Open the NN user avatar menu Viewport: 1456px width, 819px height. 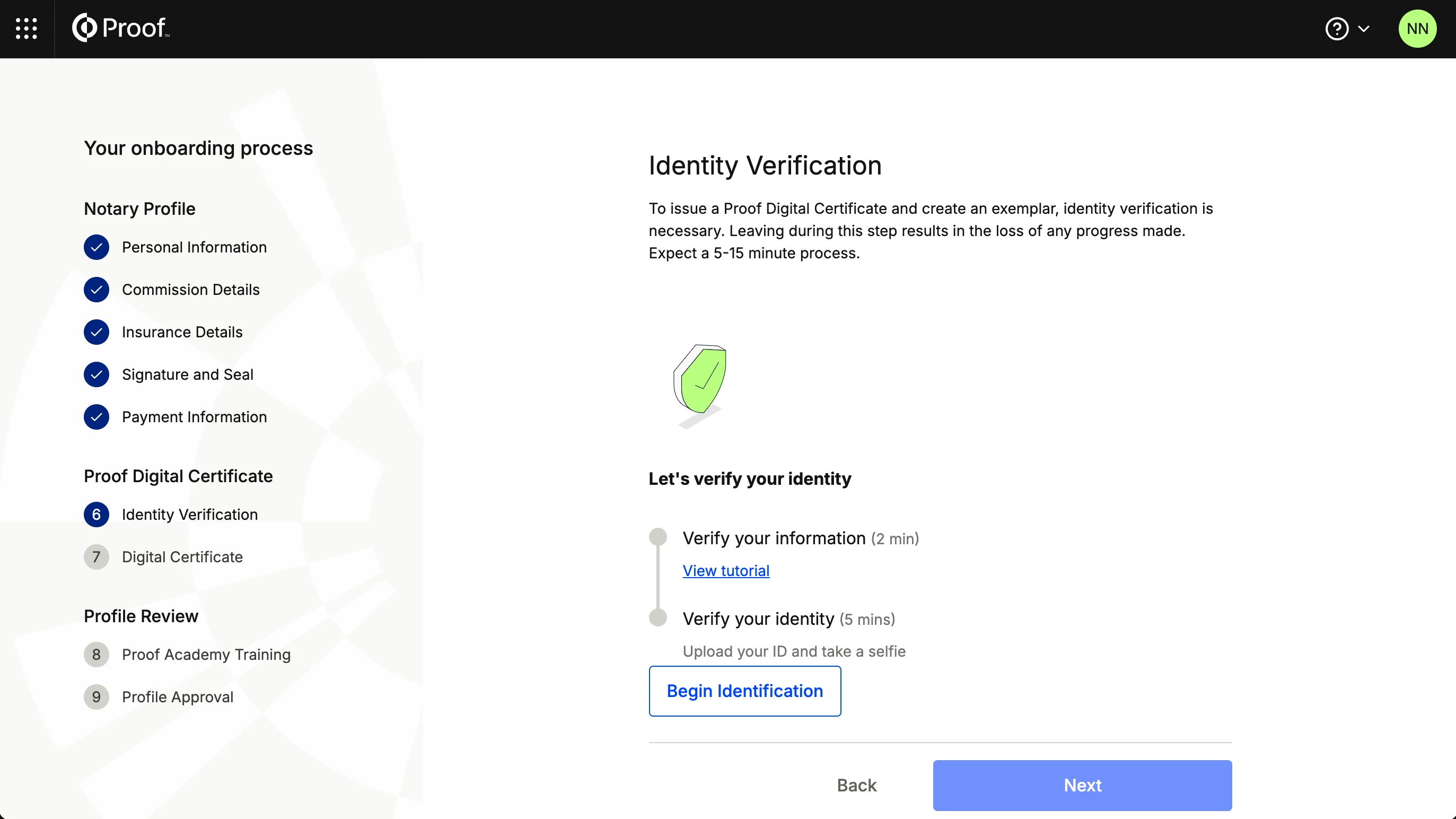pyautogui.click(x=1417, y=29)
